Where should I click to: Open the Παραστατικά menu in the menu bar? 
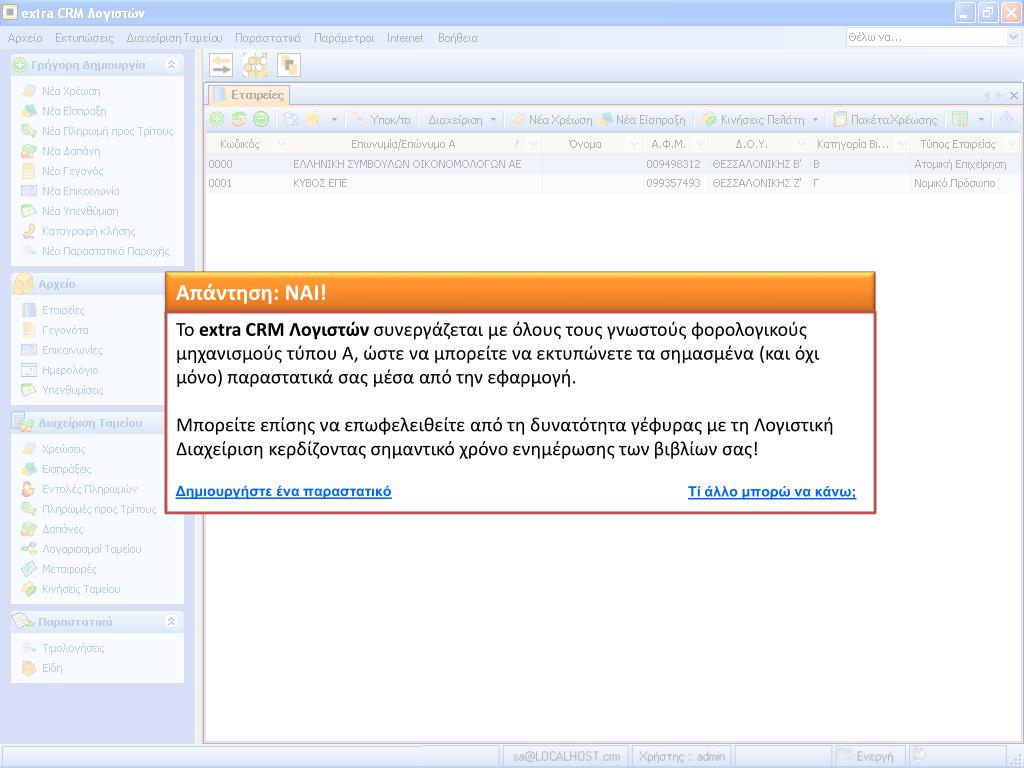tap(268, 38)
